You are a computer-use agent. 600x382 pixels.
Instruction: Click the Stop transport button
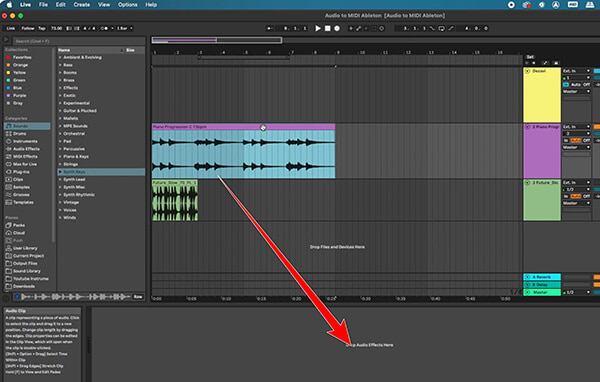point(328,28)
